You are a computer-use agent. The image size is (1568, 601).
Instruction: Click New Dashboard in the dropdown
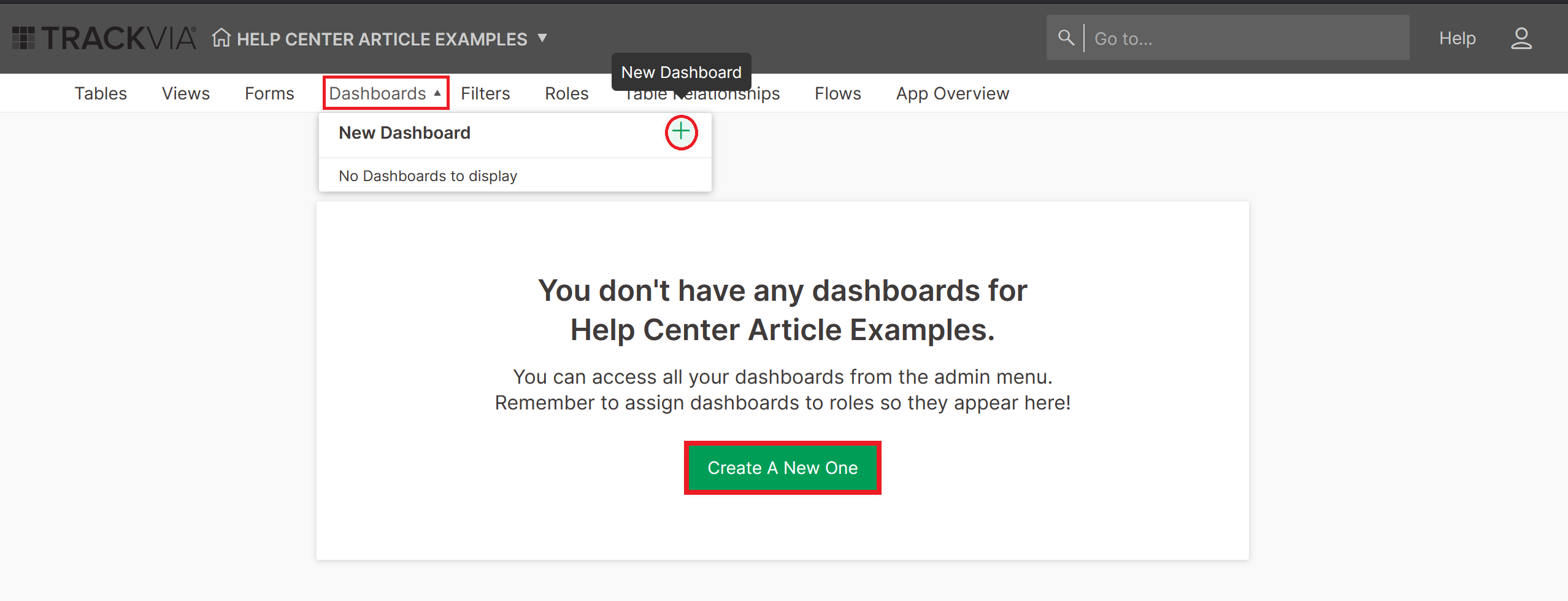pyautogui.click(x=404, y=133)
